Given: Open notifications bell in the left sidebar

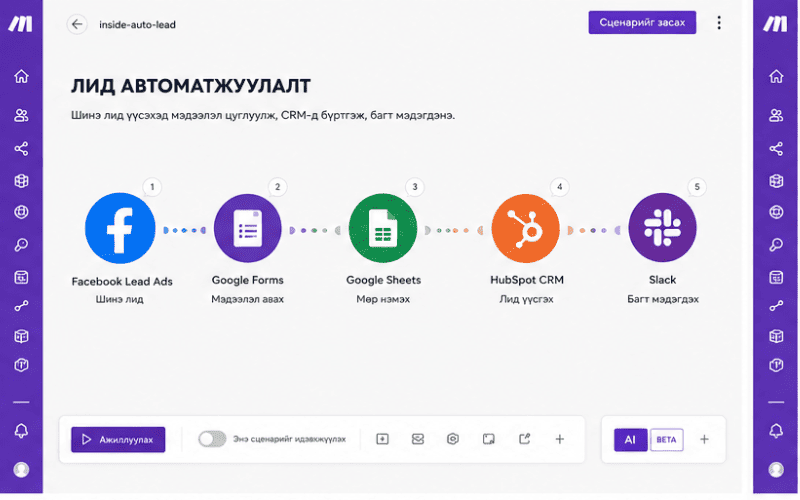Looking at the screenshot, I should [21, 431].
